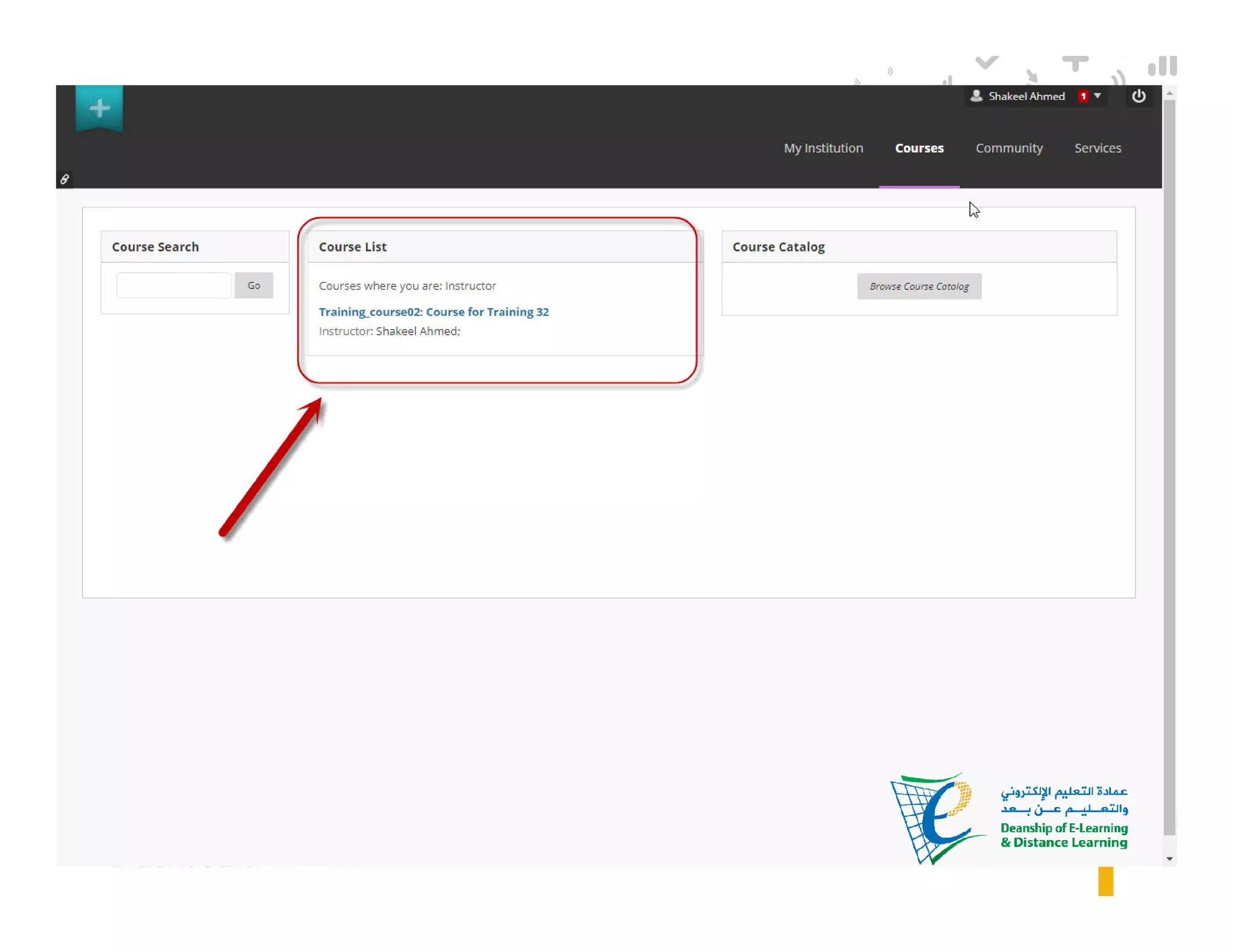Click inside the Course Search text field
1233x952 pixels.
pyautogui.click(x=173, y=285)
